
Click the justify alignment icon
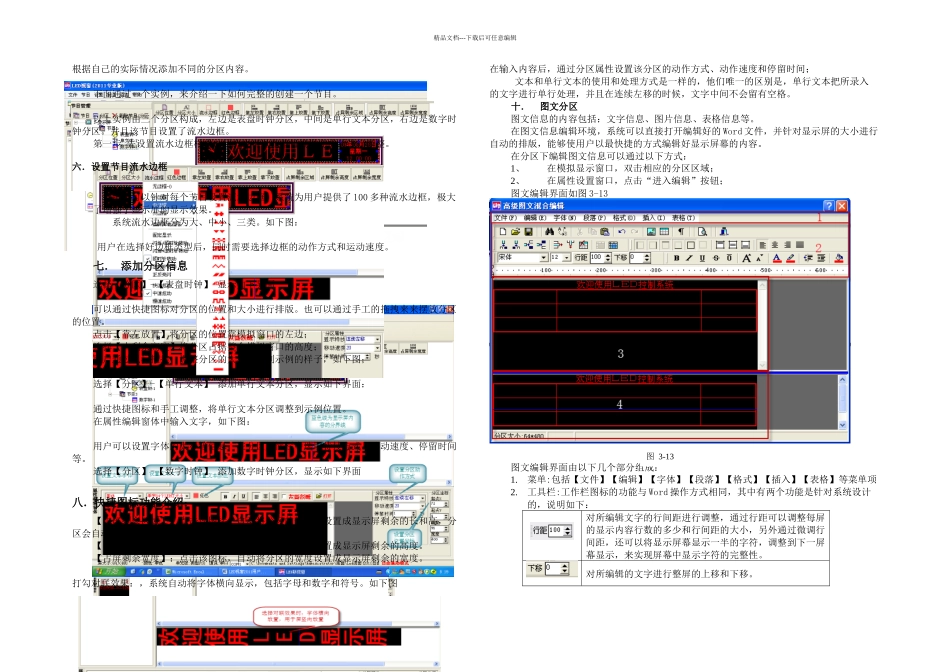point(800,245)
